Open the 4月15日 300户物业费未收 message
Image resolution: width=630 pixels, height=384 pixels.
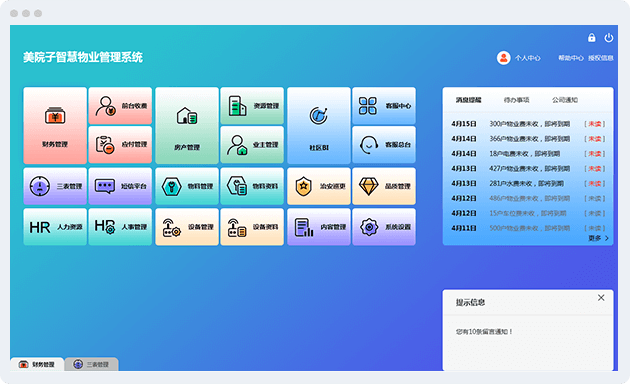(528, 124)
